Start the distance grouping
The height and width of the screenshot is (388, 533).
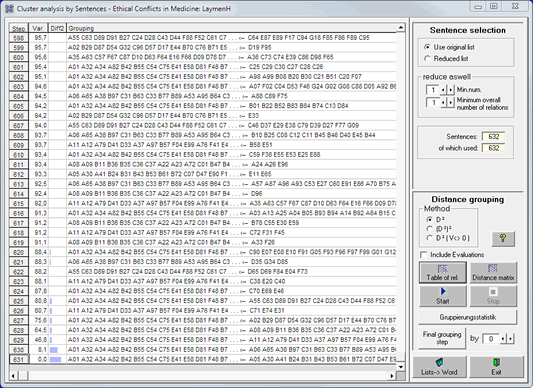(442, 296)
